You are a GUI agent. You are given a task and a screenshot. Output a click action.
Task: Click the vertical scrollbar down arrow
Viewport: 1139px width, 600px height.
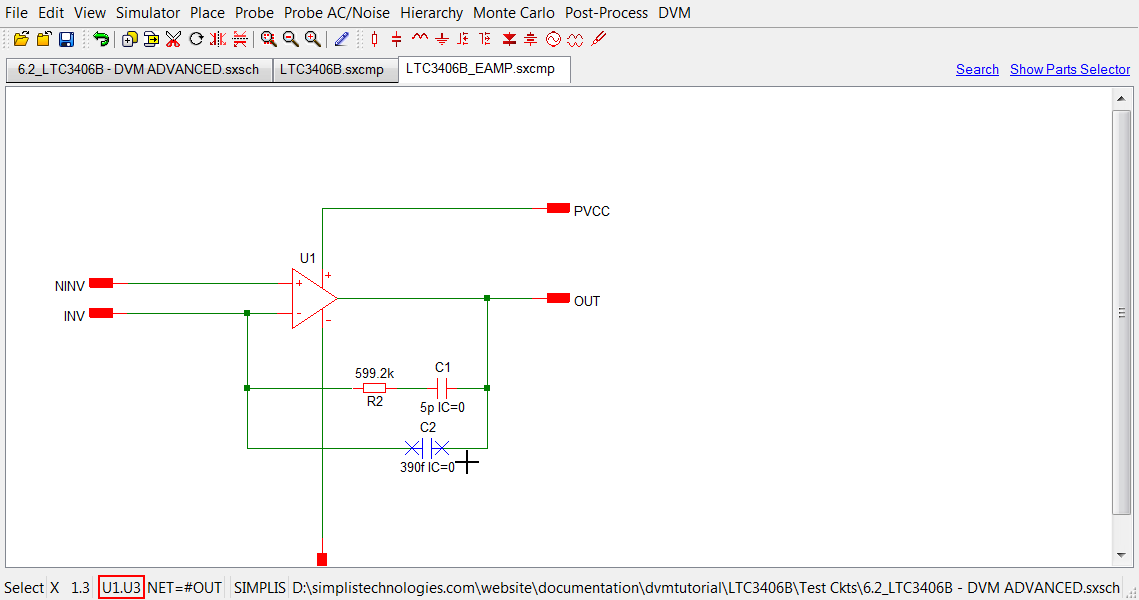(1121, 555)
